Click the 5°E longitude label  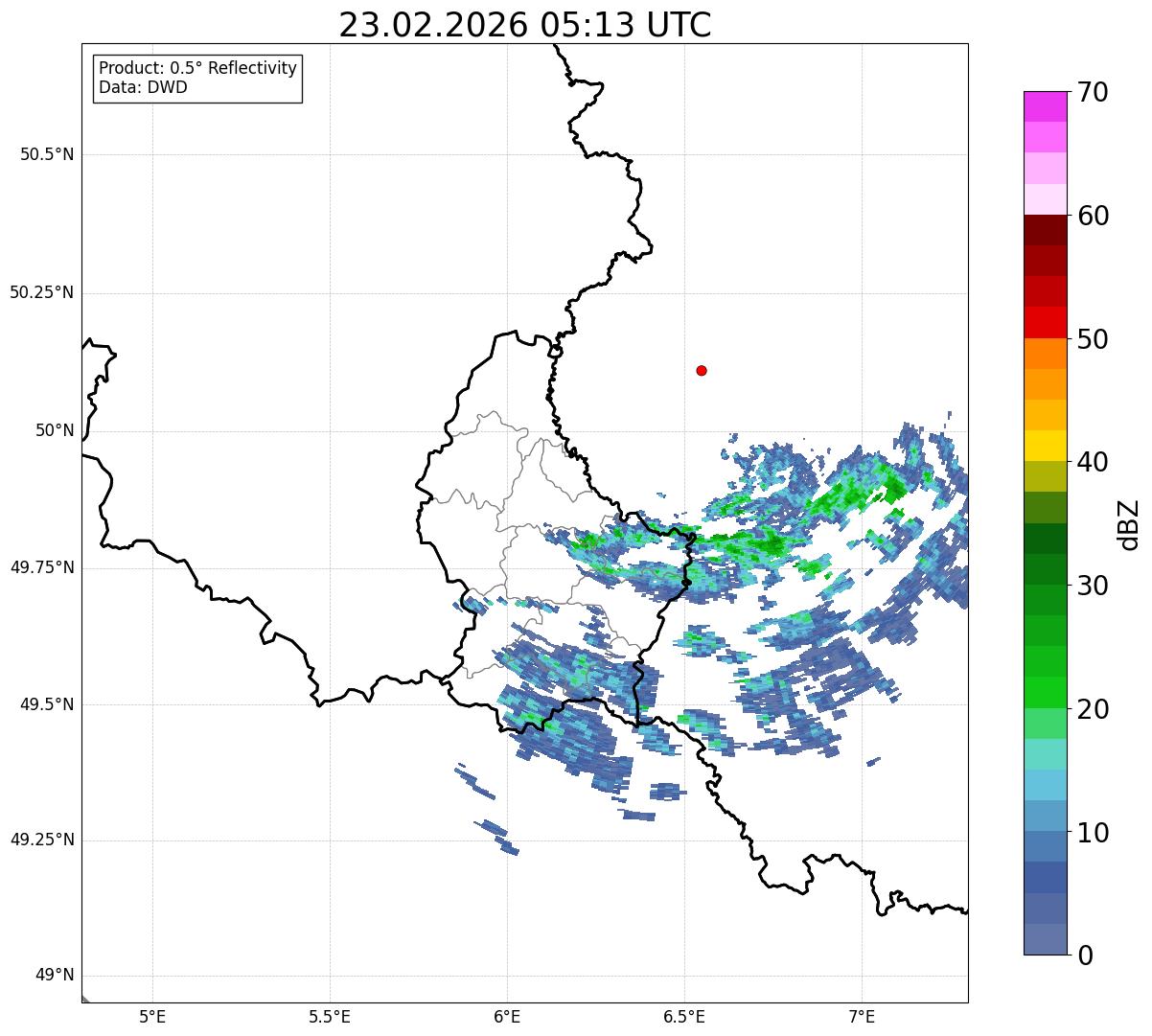coord(152,1015)
